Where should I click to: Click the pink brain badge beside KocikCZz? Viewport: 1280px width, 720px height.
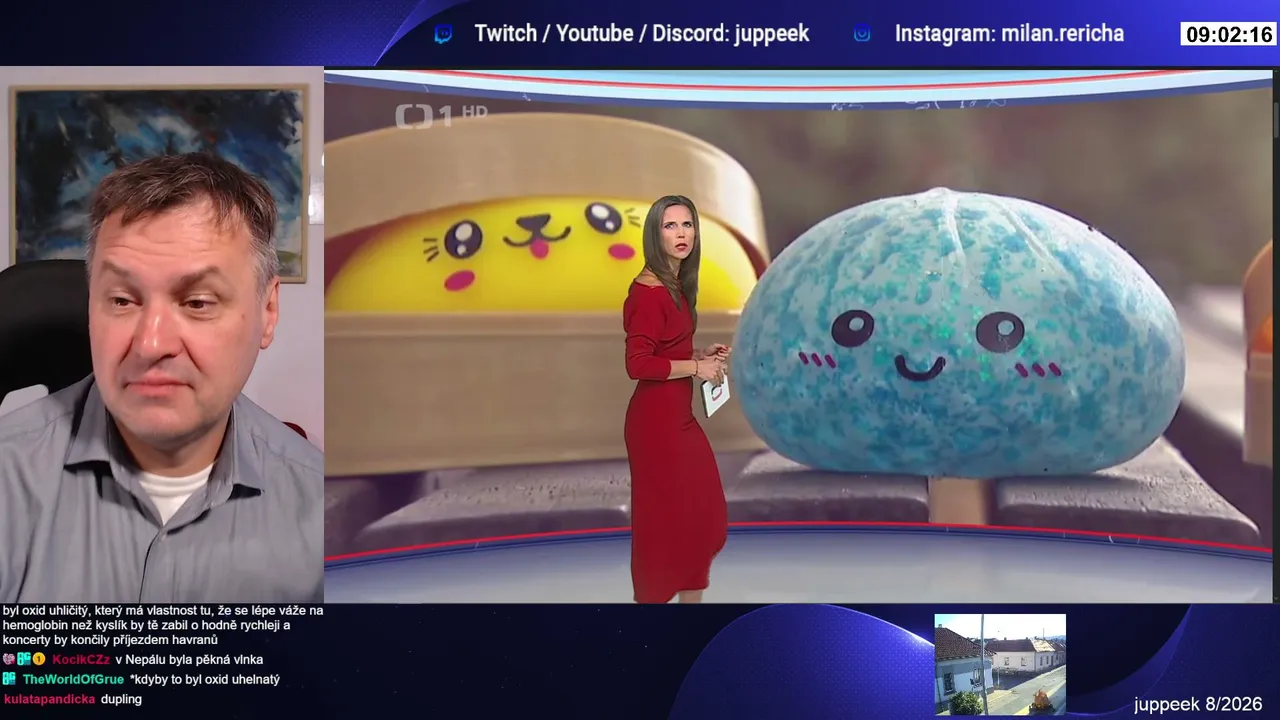9,659
